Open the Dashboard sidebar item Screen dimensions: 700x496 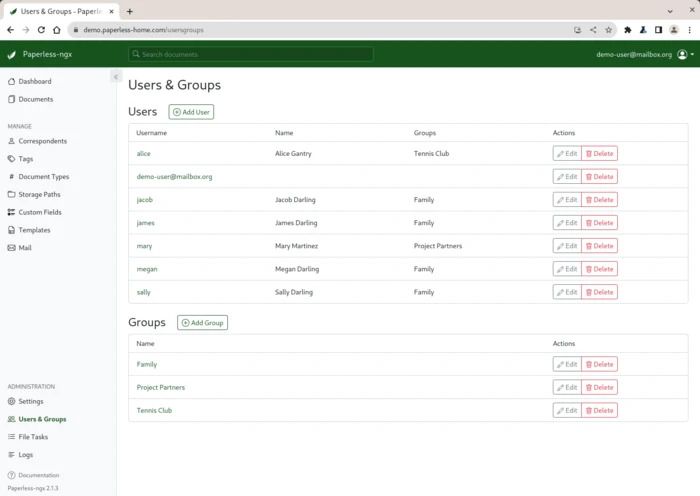click(x=30, y=81)
